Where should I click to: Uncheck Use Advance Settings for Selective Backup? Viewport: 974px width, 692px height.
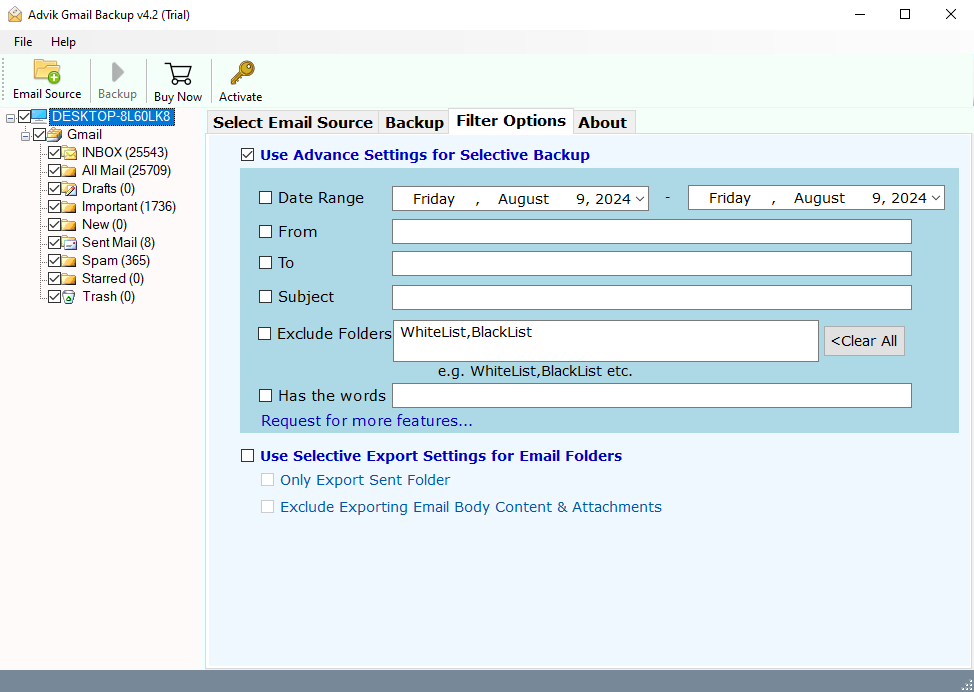pos(247,155)
